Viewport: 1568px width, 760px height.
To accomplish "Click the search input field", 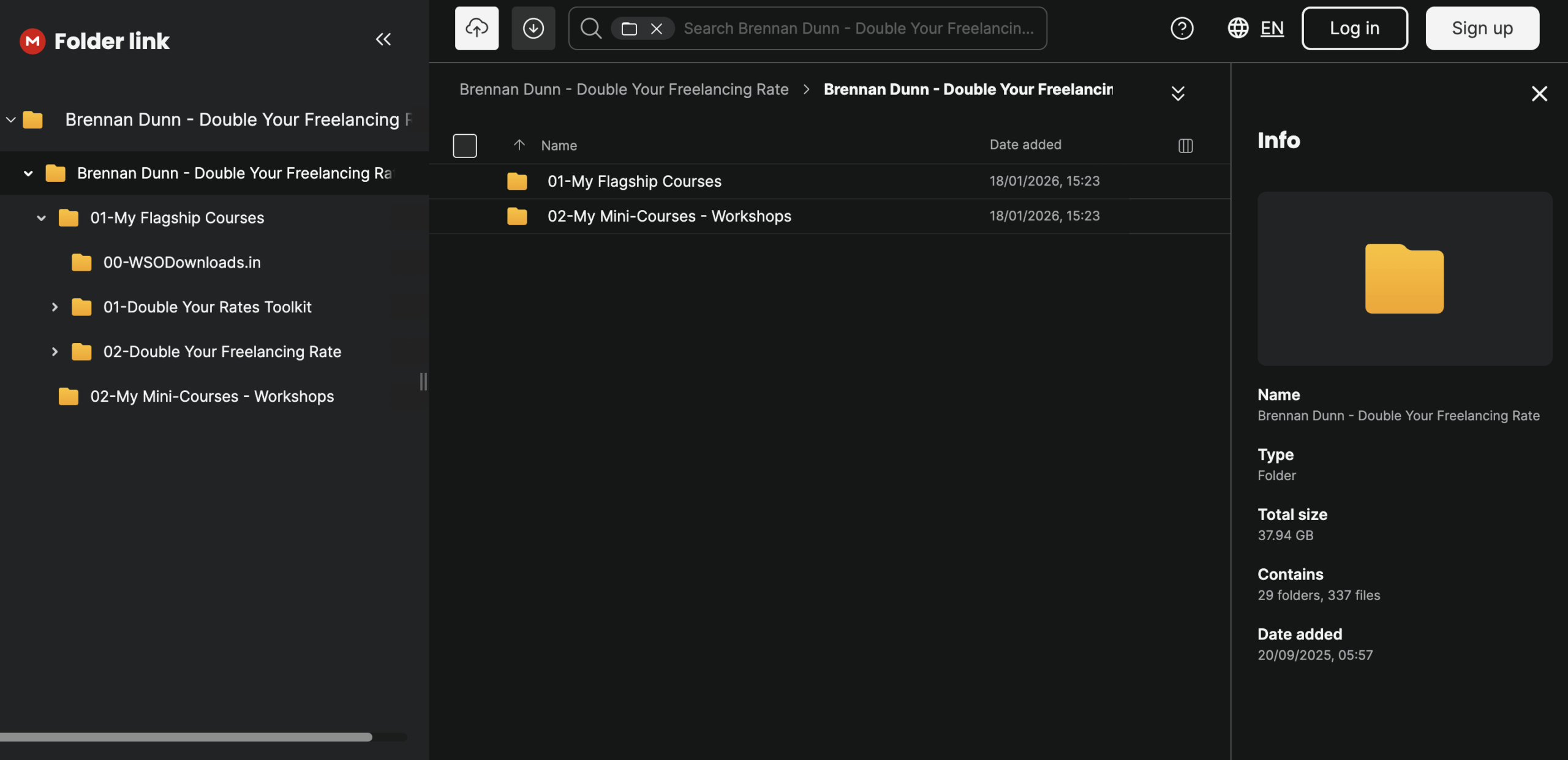I will (858, 28).
